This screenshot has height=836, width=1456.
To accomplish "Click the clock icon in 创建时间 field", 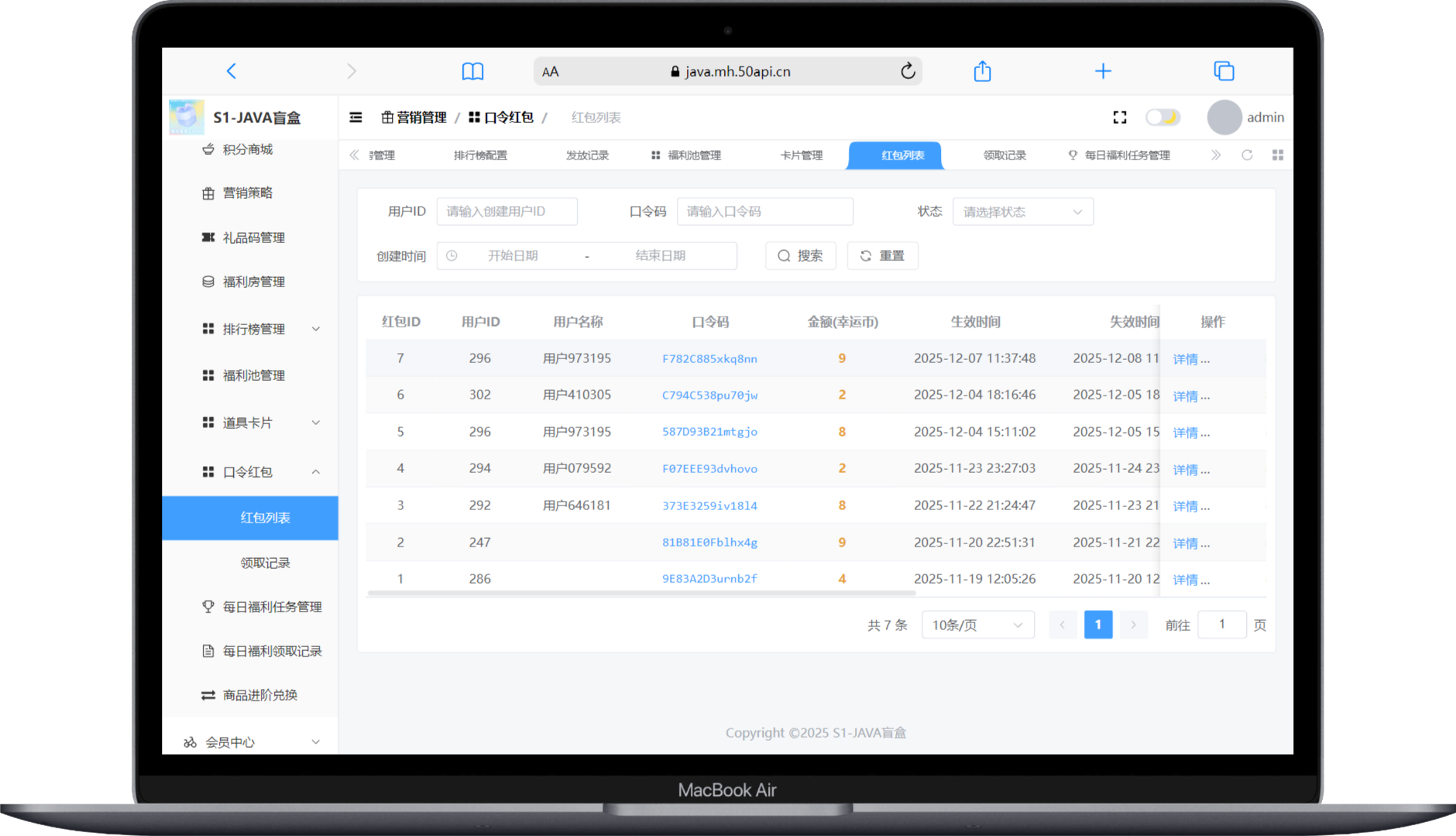I will click(x=452, y=255).
